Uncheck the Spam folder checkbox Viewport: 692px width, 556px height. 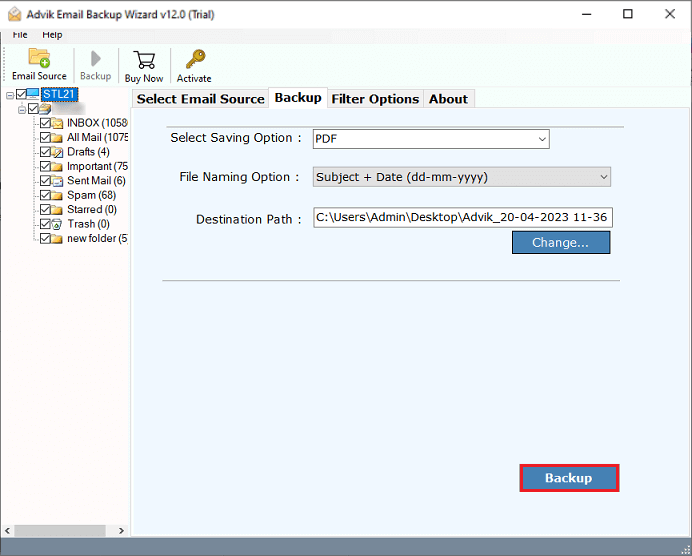45,195
